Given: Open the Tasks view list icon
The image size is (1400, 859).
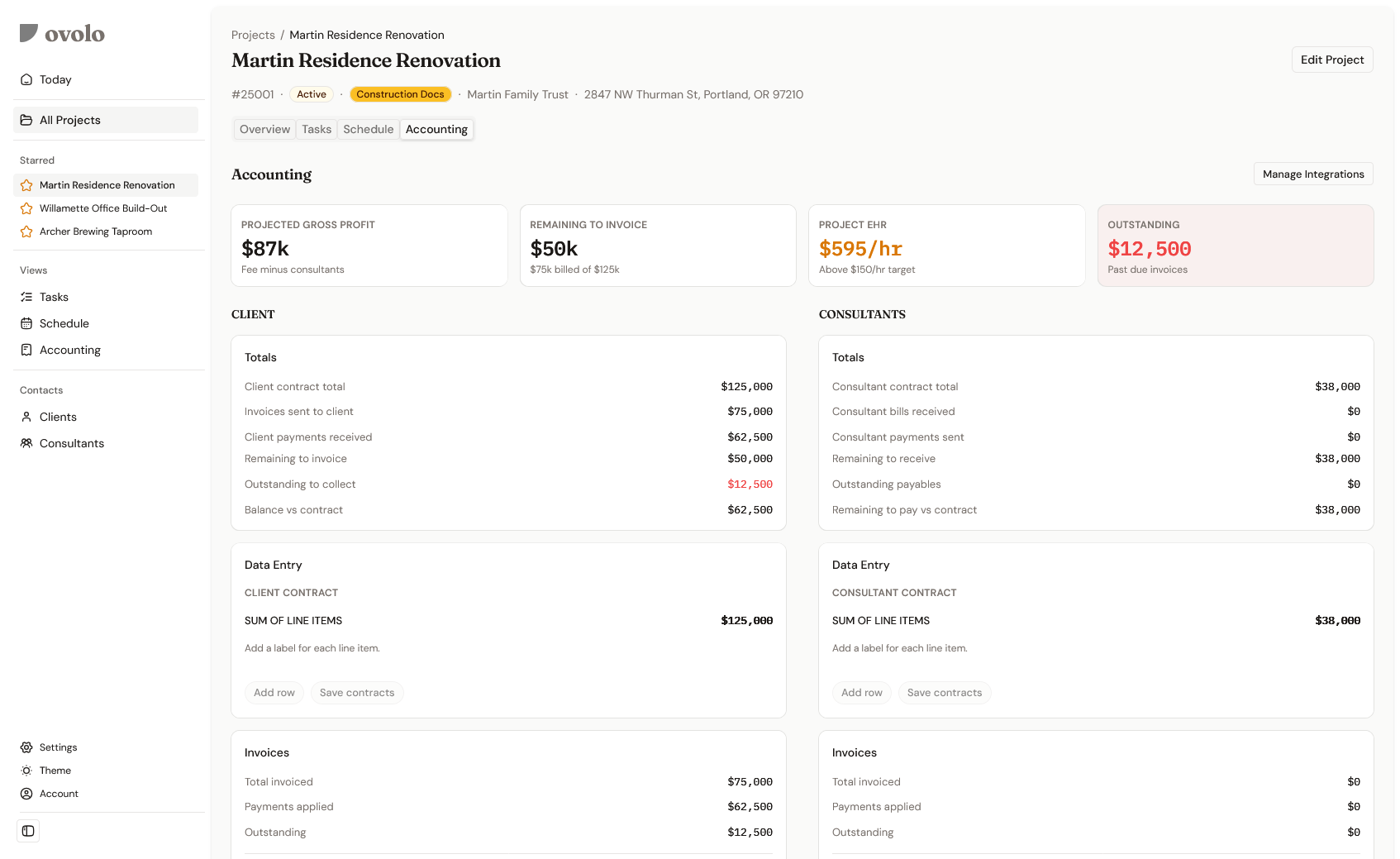Looking at the screenshot, I should [26, 297].
